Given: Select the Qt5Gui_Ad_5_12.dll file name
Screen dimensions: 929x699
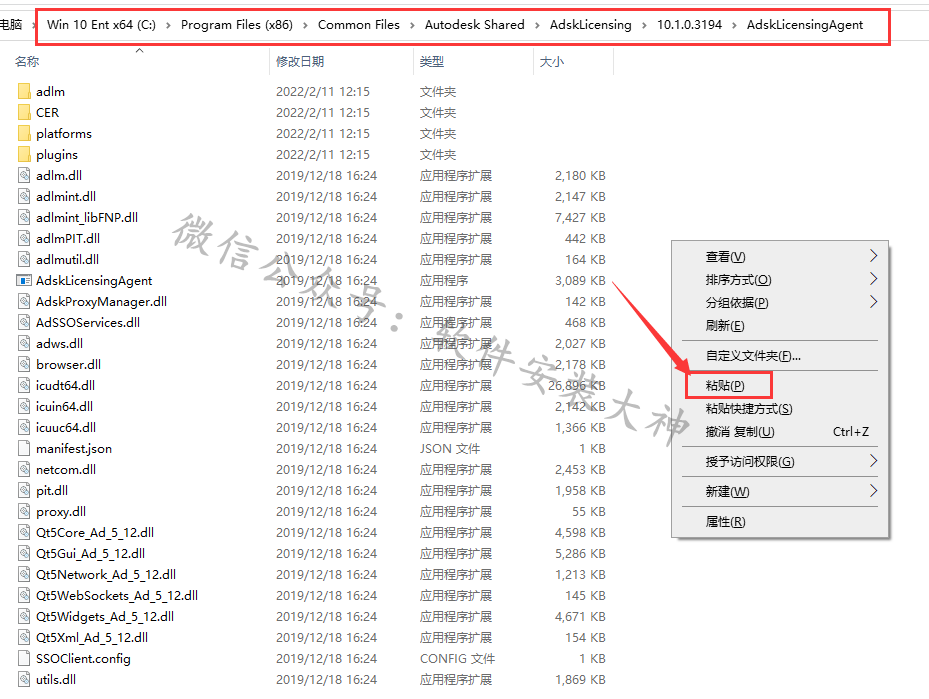Looking at the screenshot, I should pyautogui.click(x=91, y=554).
